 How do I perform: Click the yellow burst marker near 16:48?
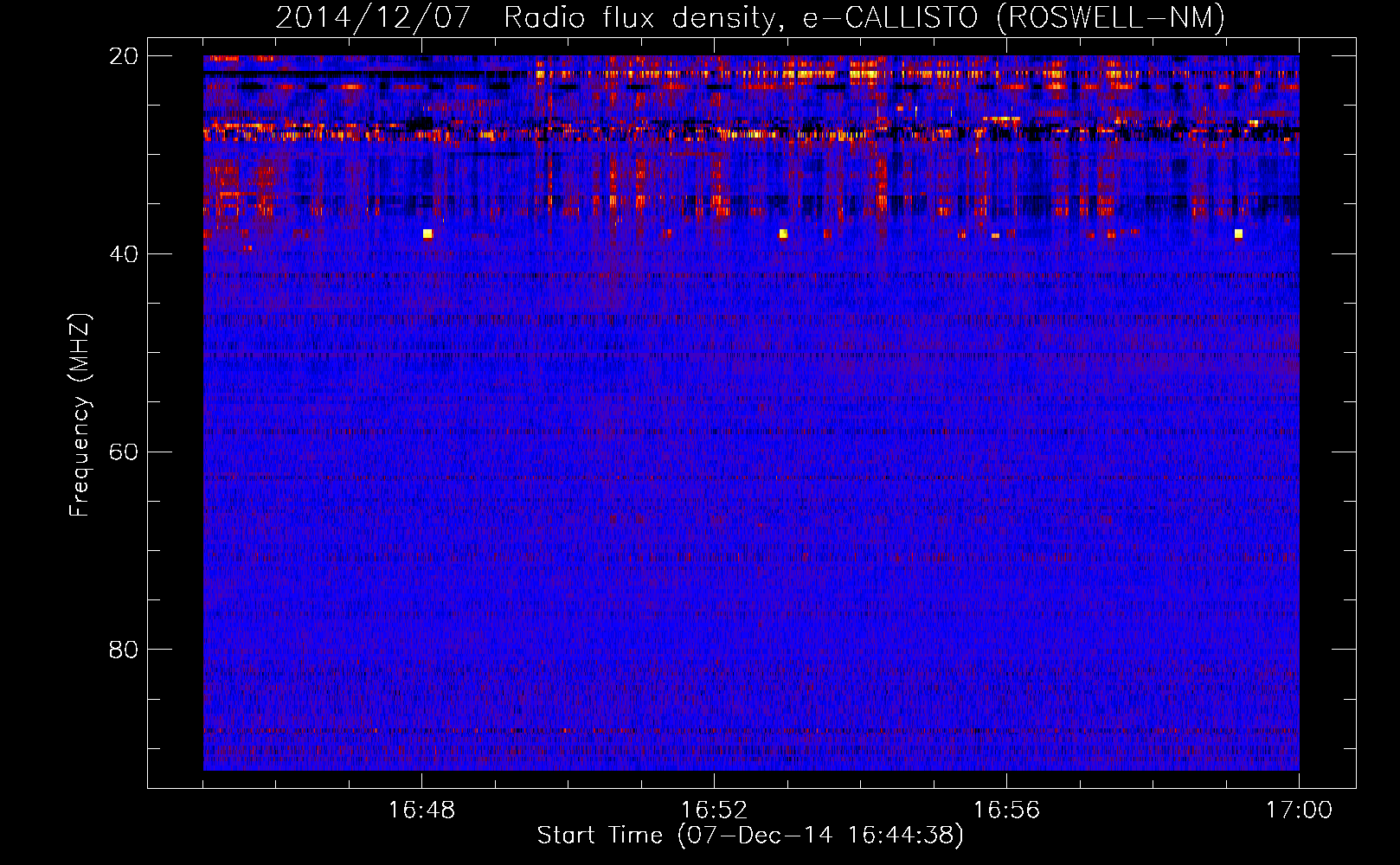coord(427,234)
